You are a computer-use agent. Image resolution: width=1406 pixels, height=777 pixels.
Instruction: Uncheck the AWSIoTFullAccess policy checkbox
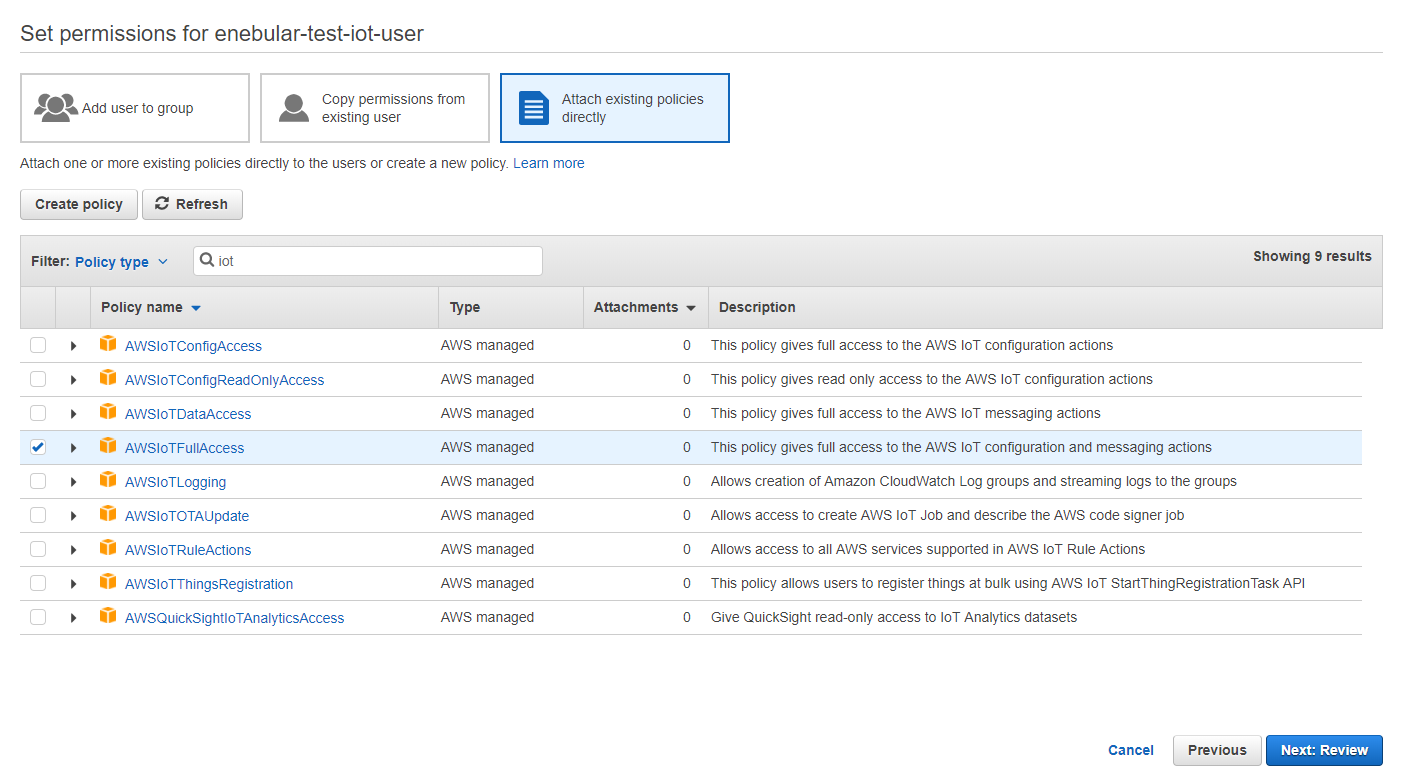38,447
